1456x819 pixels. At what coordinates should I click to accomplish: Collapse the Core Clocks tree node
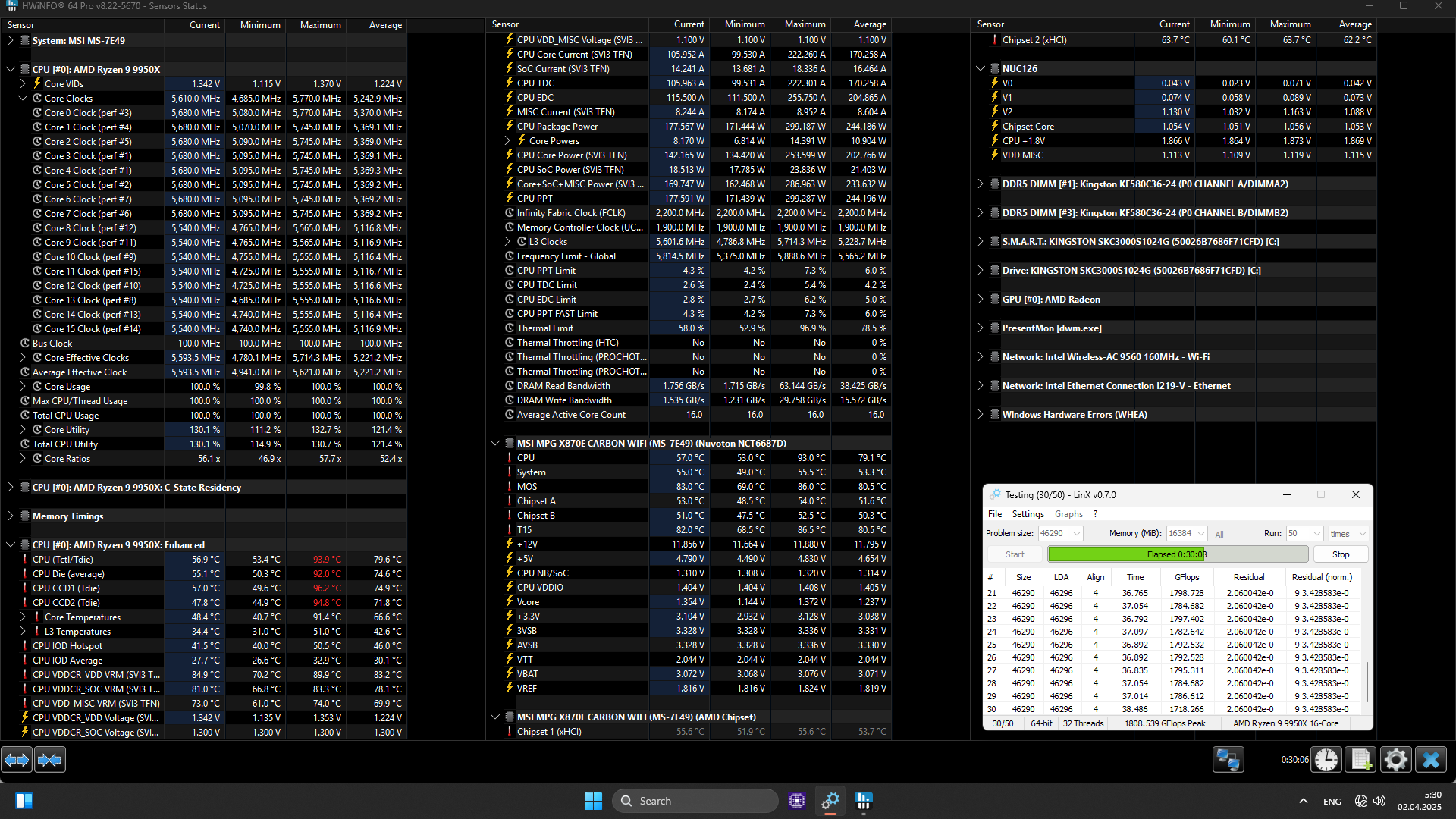click(x=23, y=99)
